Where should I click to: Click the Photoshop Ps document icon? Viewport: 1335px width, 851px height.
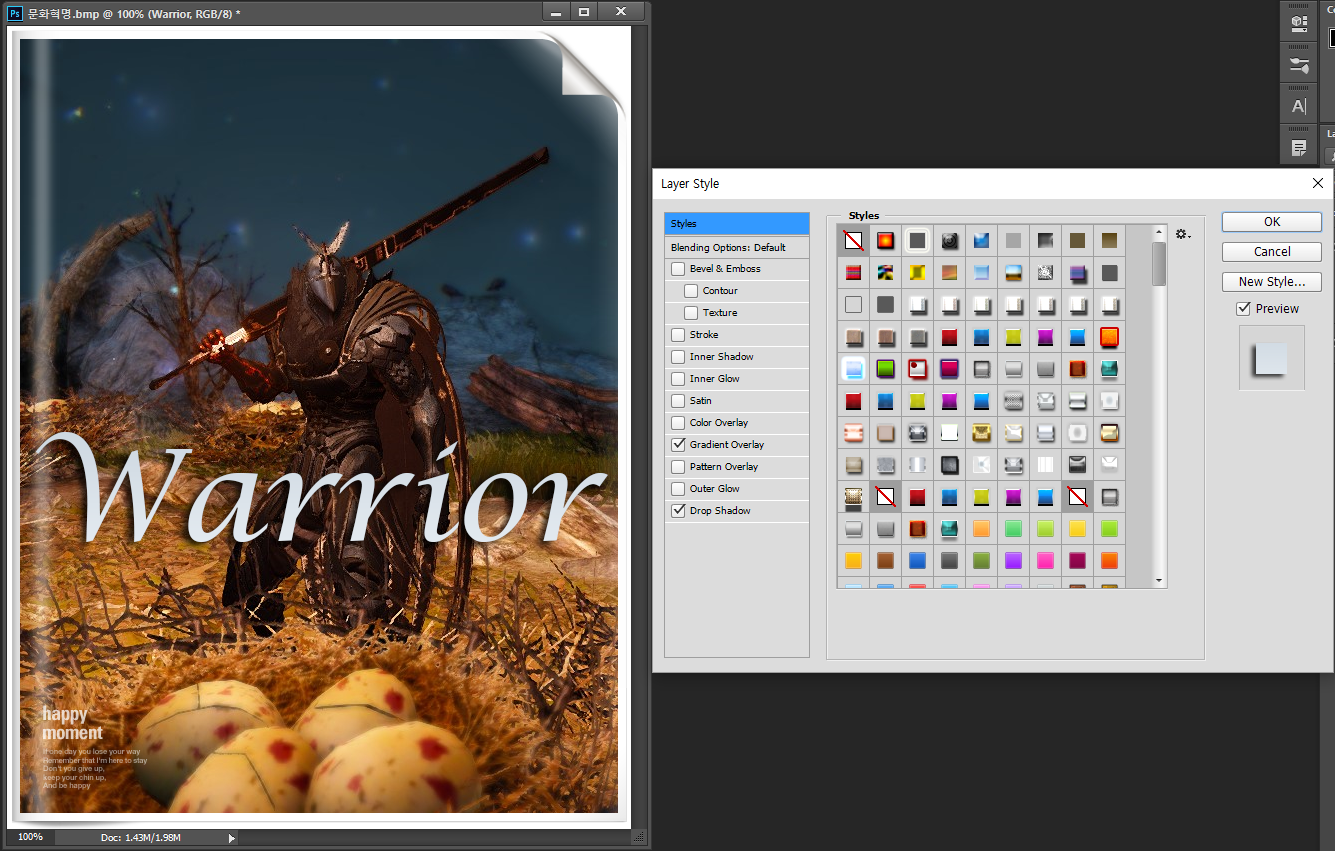(x=15, y=13)
